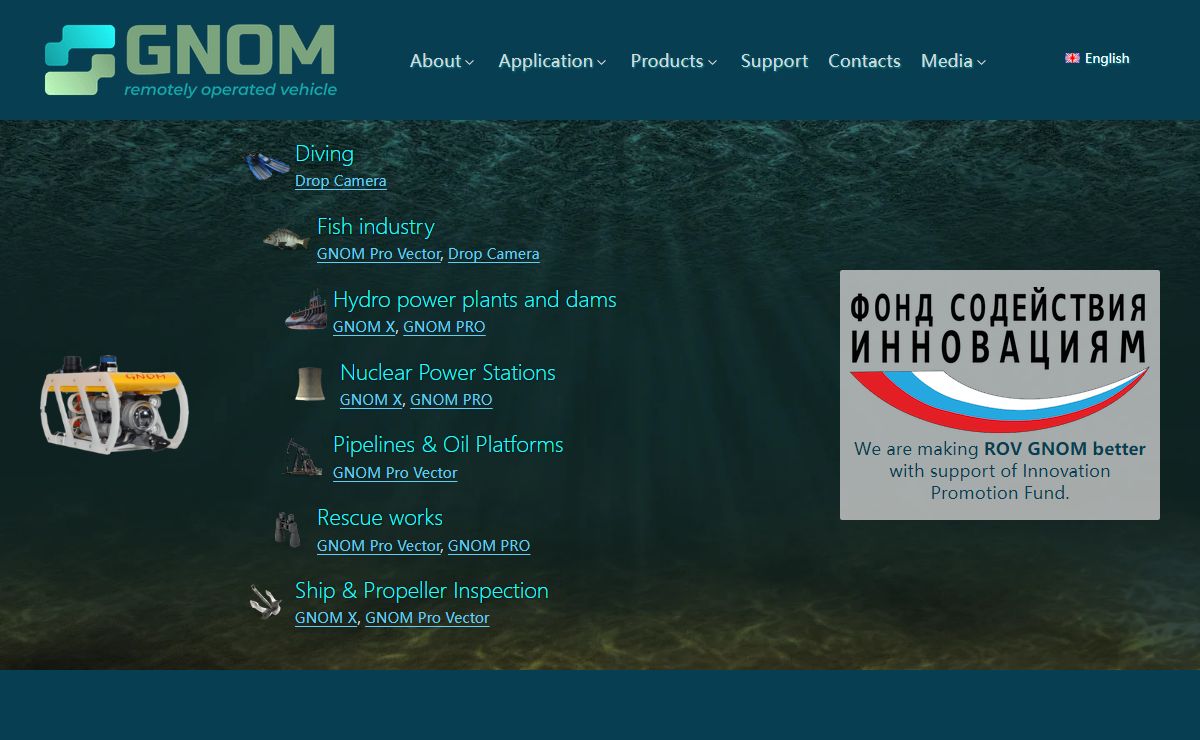
Task: Click the binoculars icon beside Rescue works
Action: (x=288, y=530)
